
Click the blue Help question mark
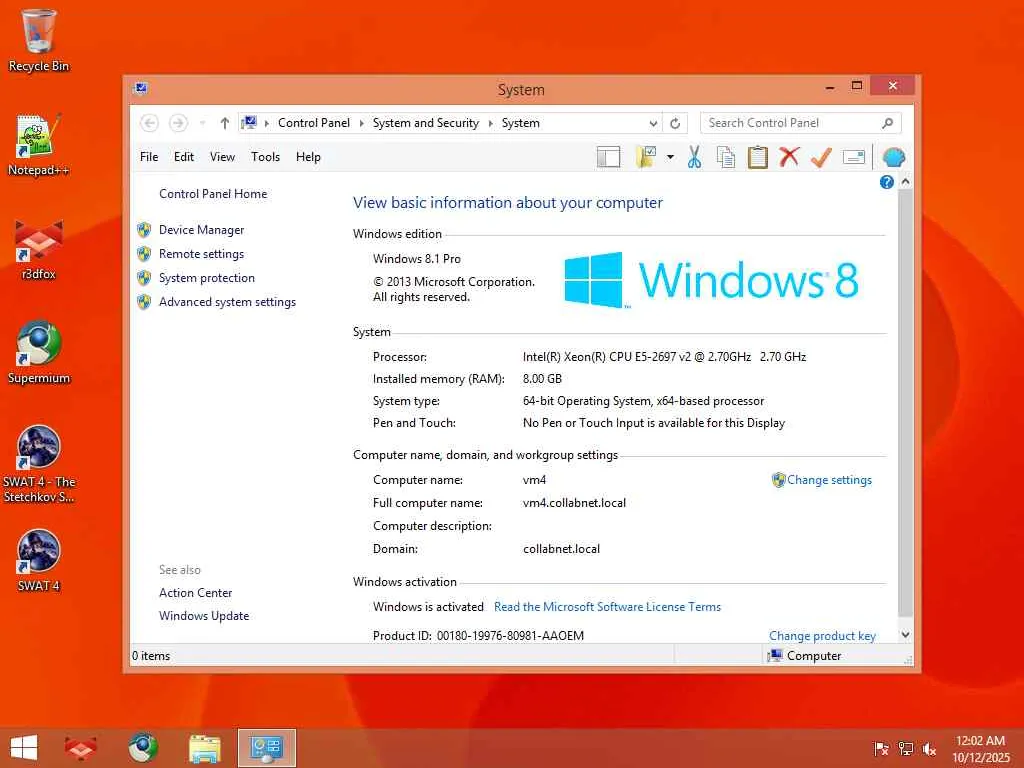pos(886,182)
